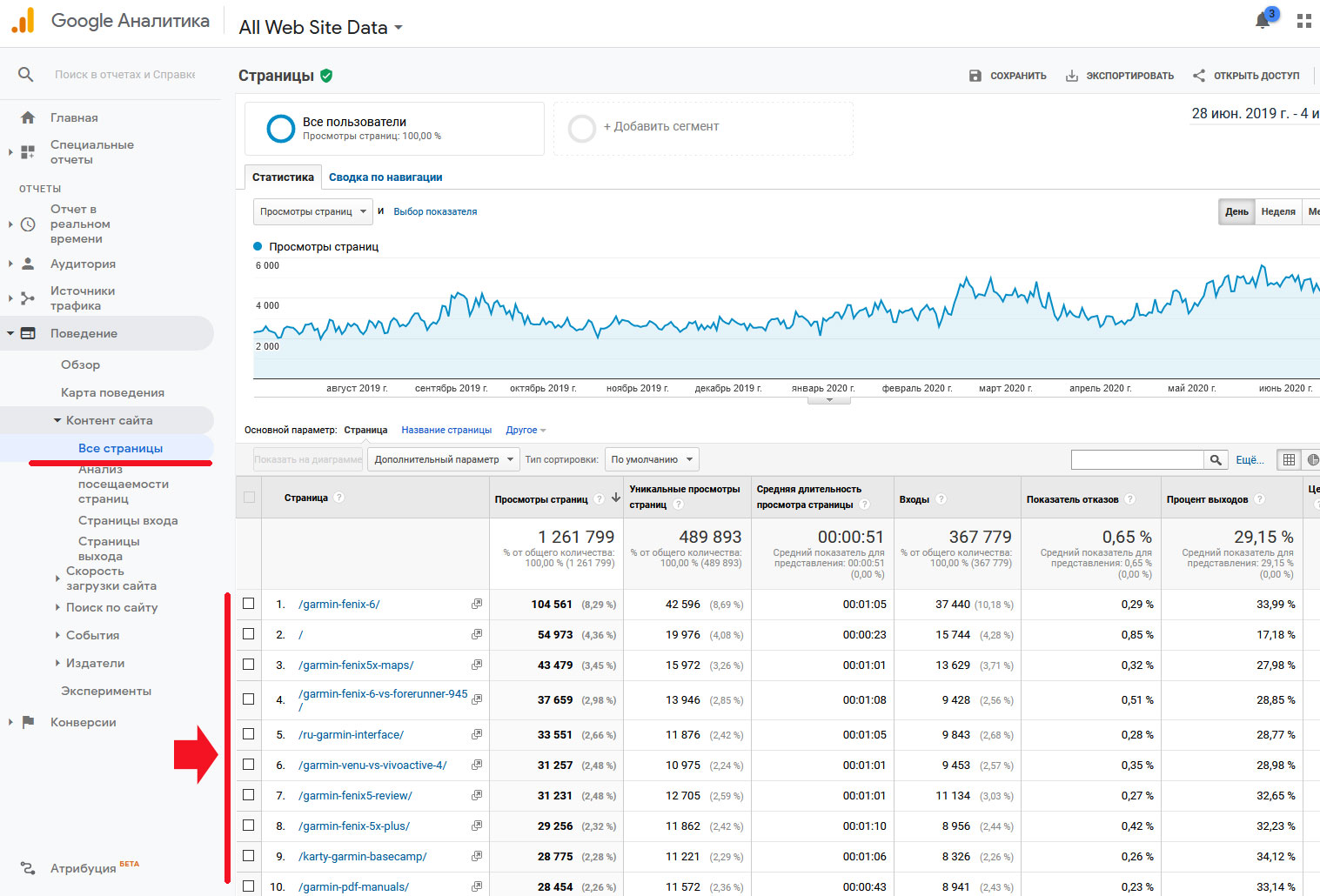The height and width of the screenshot is (896, 1320).
Task: Click the search magnifier in sidebar
Action: (x=26, y=75)
